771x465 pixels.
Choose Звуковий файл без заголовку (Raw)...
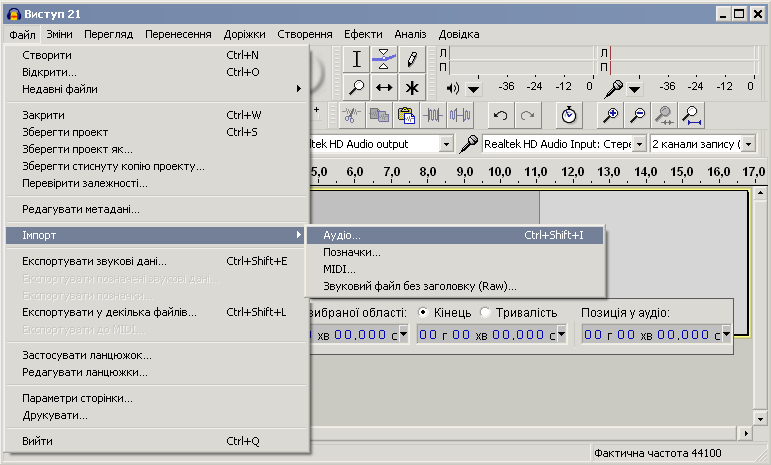tap(455, 286)
